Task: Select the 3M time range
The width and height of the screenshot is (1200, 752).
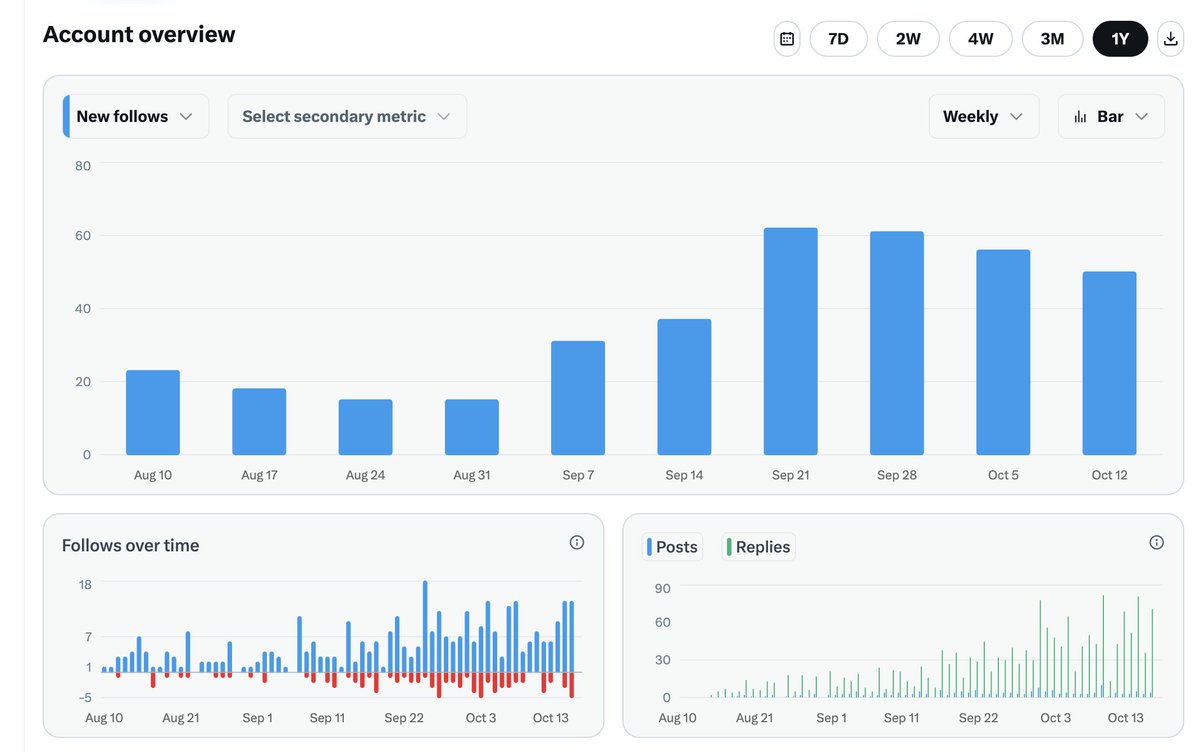Action: coord(1052,39)
